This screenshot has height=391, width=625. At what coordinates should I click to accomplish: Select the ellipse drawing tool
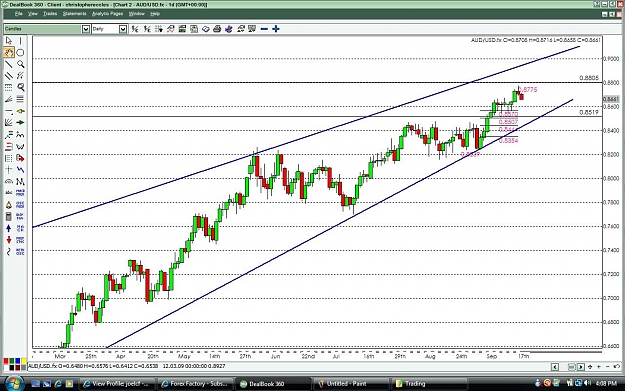point(20,52)
